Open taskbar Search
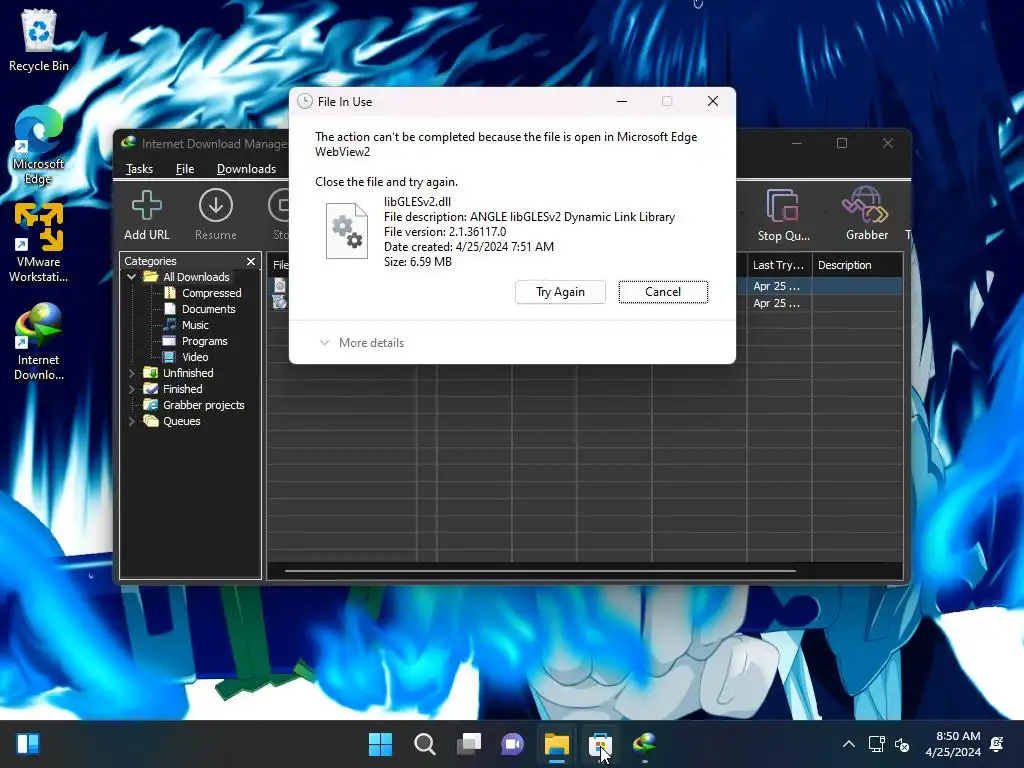 click(424, 744)
